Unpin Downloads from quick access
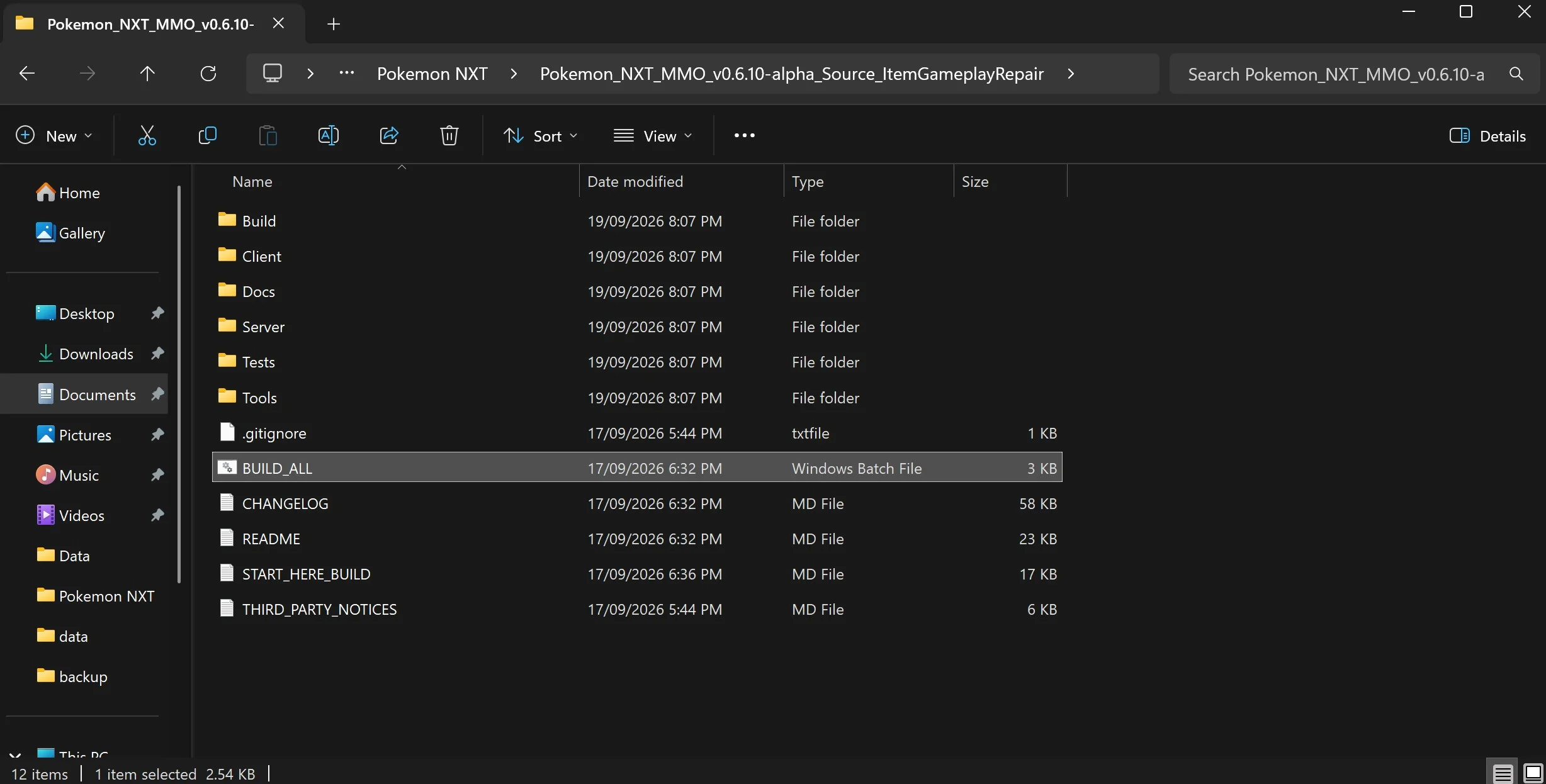 157,353
